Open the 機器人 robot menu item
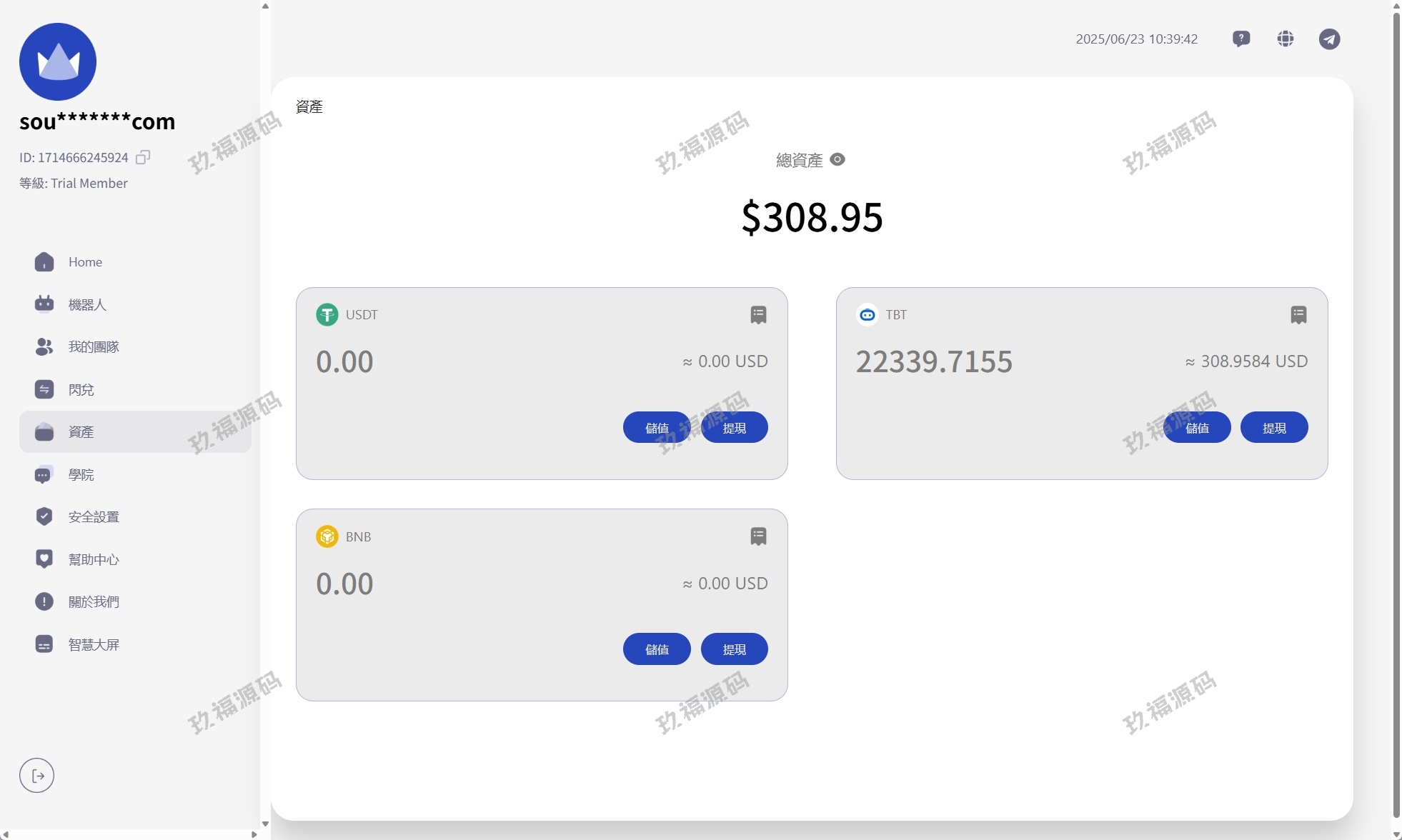This screenshot has width=1402, height=840. pyautogui.click(x=87, y=304)
